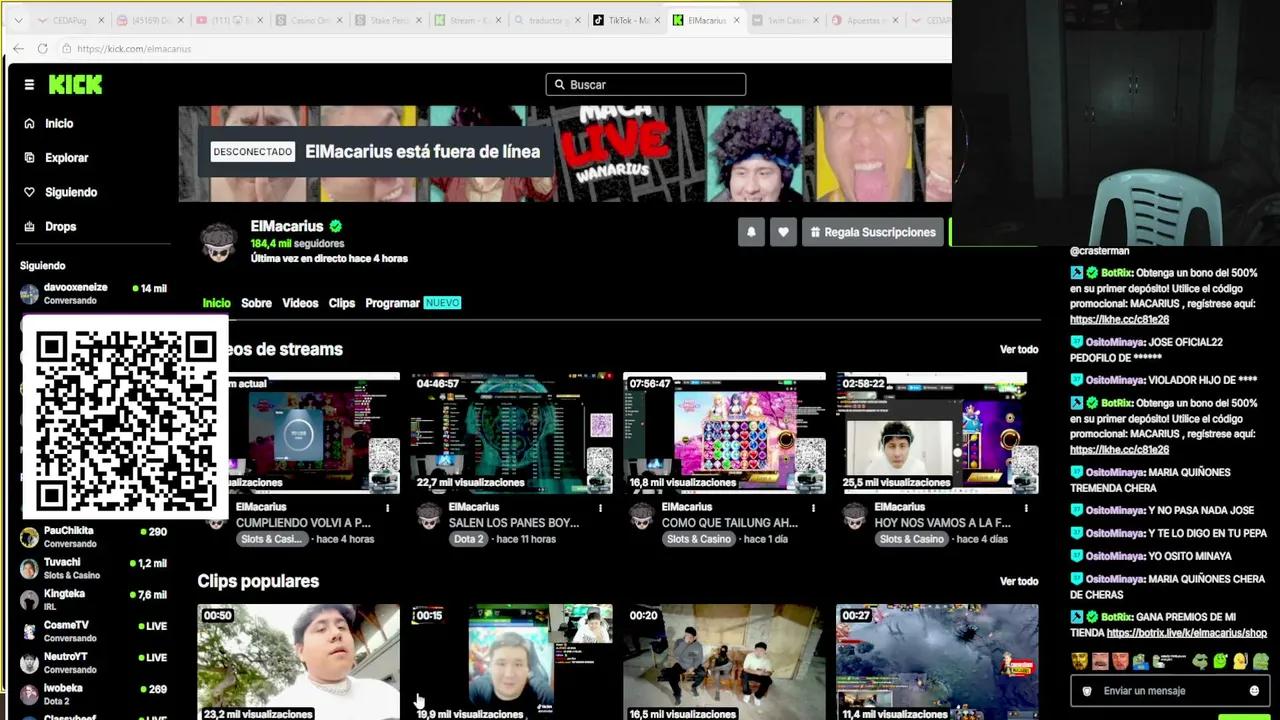Open the ElMacarius channel avatar
This screenshot has height=720, width=1280.
coord(219,243)
